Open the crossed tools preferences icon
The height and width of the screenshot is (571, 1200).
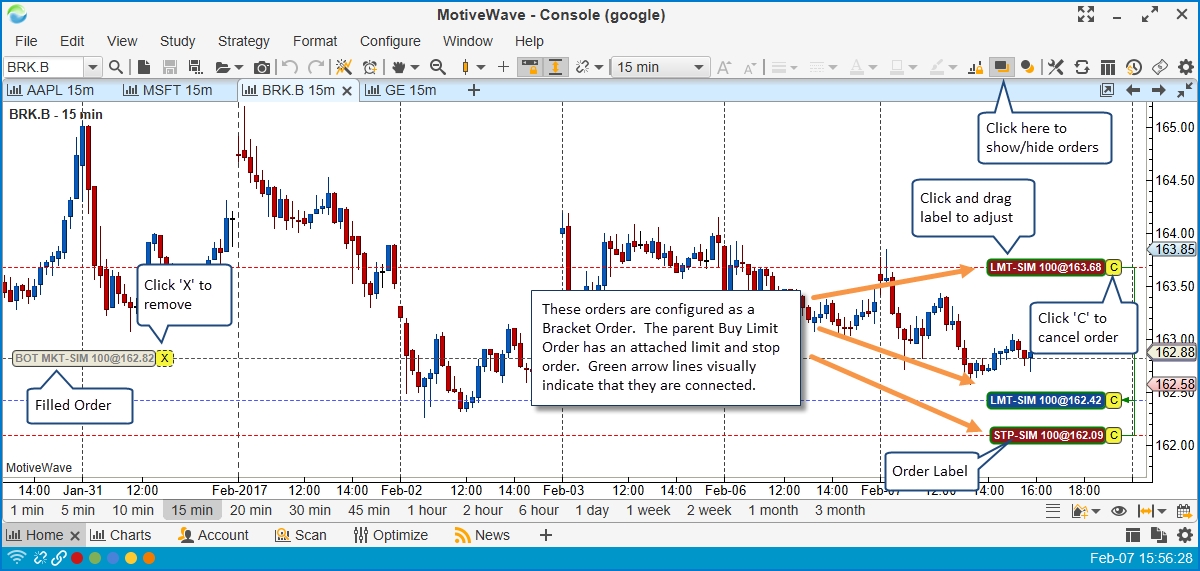pyautogui.click(x=1055, y=67)
